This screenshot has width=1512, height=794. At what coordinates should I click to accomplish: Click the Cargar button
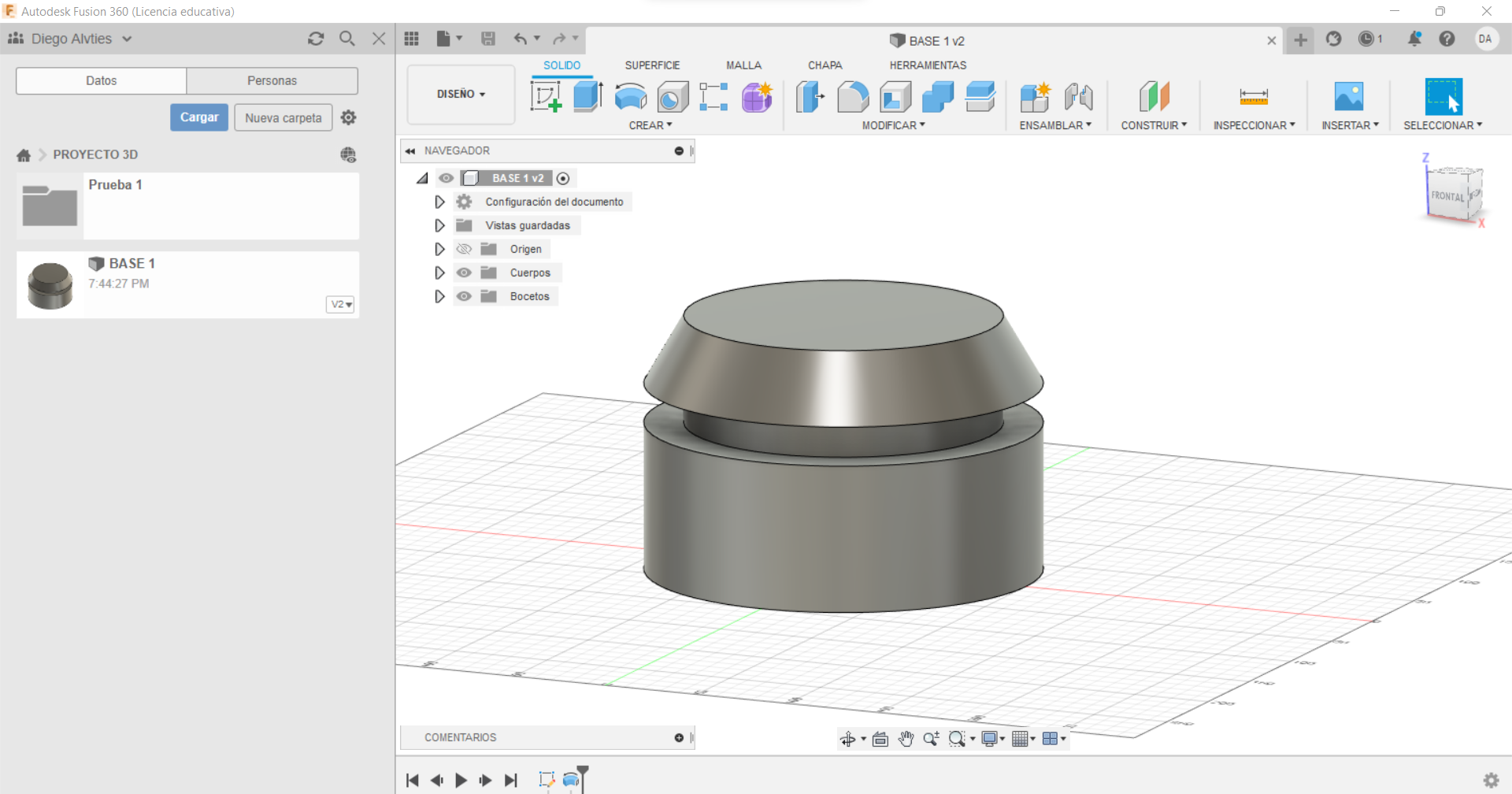(199, 117)
